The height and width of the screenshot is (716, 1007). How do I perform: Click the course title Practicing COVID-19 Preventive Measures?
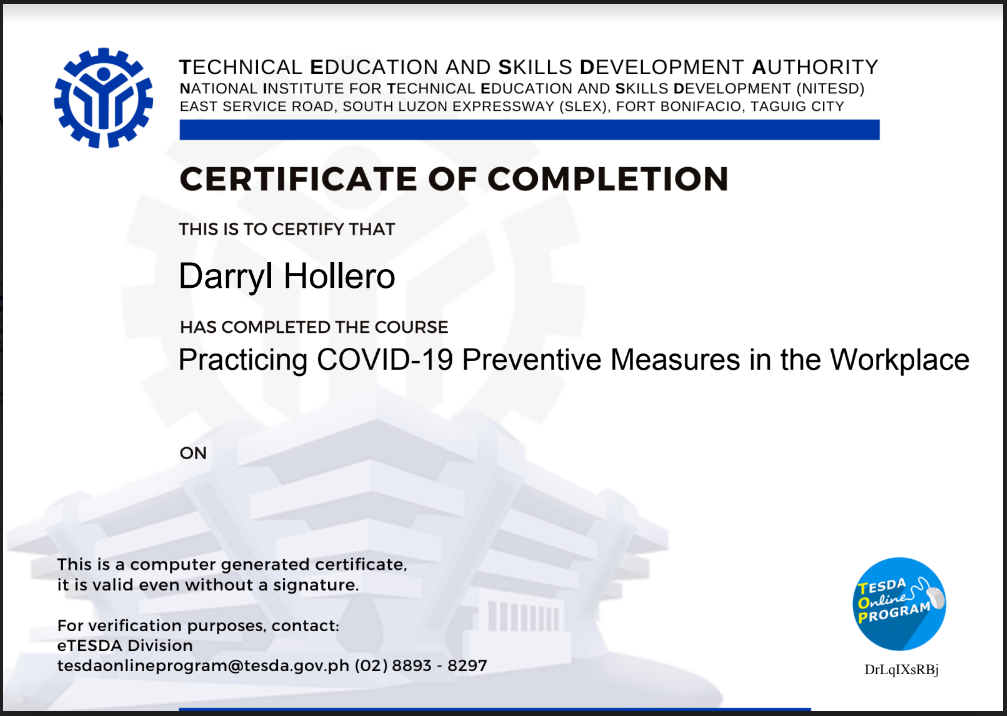pos(573,359)
